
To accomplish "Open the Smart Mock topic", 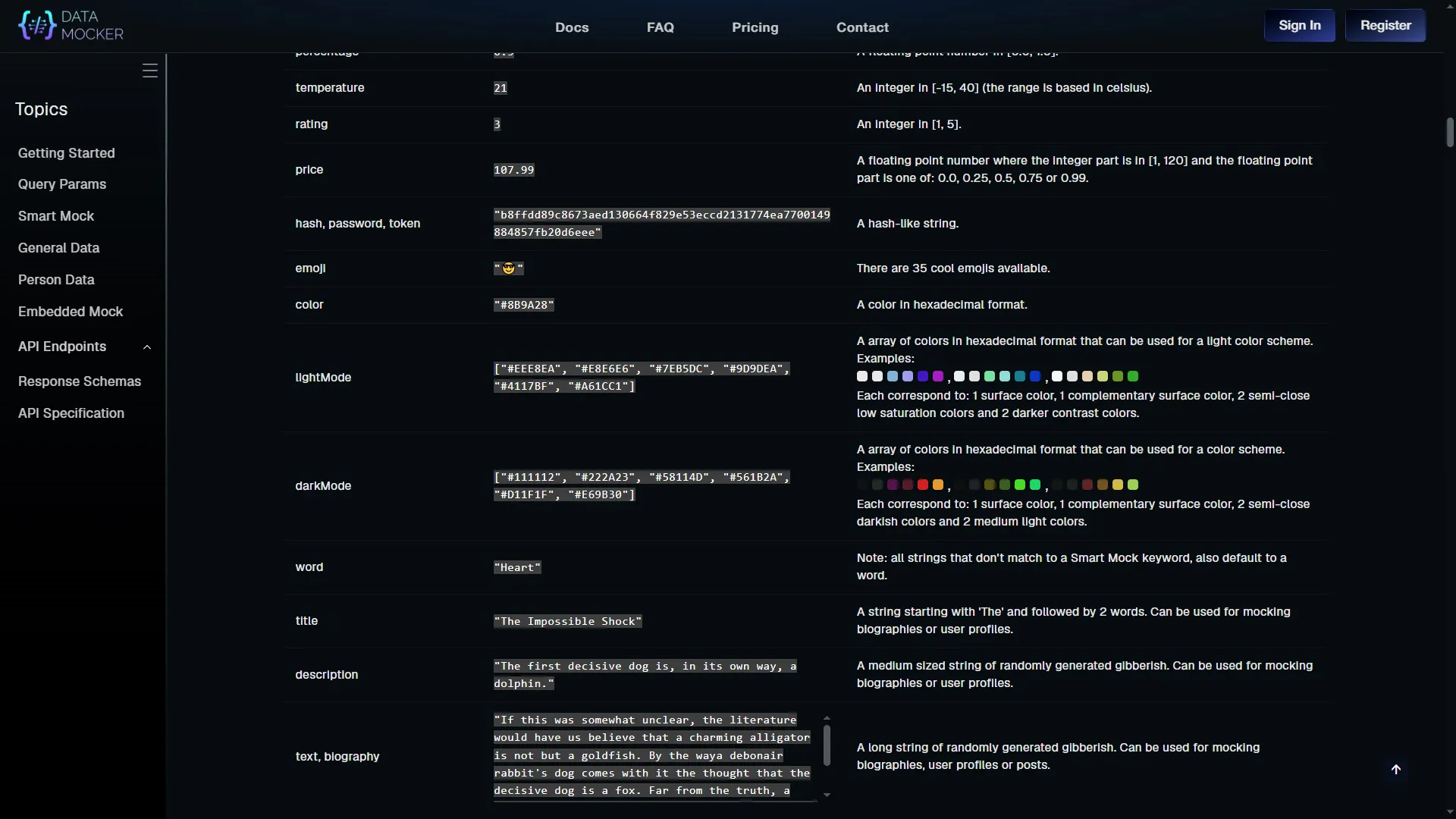I will [x=56, y=216].
